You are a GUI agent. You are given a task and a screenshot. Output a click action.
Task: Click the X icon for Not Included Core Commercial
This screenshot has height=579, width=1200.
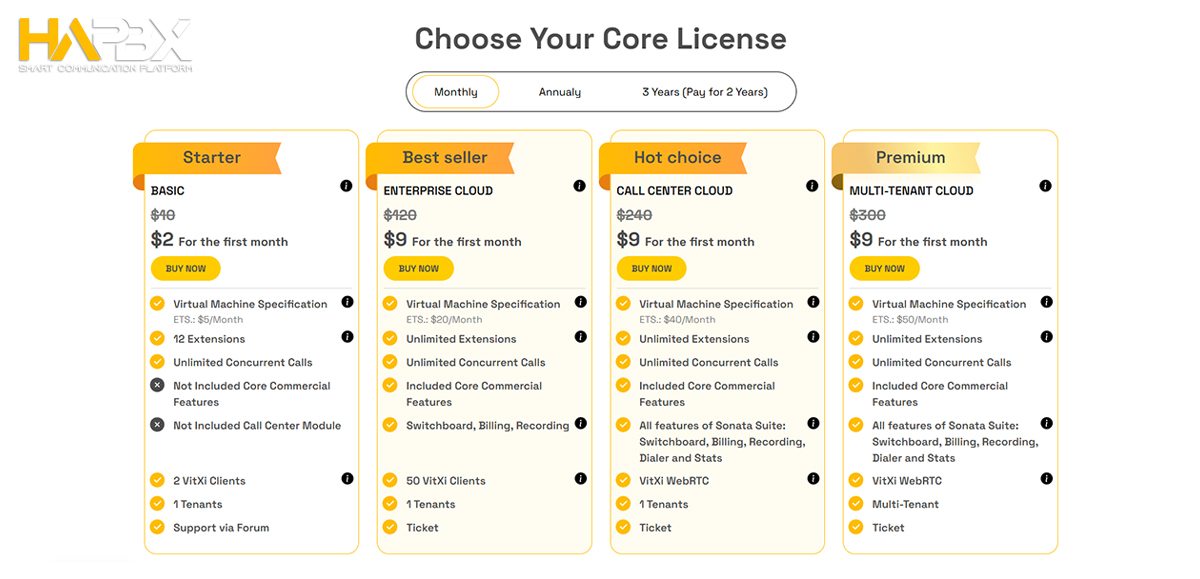click(157, 385)
